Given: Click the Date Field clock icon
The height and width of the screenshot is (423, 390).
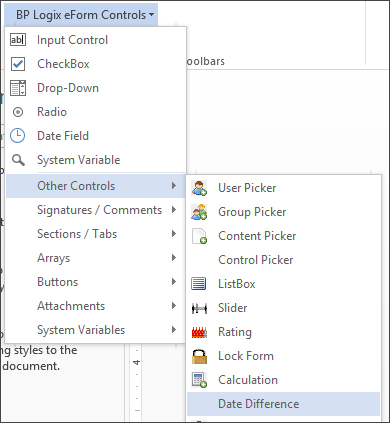Looking at the screenshot, I should click(x=18, y=136).
